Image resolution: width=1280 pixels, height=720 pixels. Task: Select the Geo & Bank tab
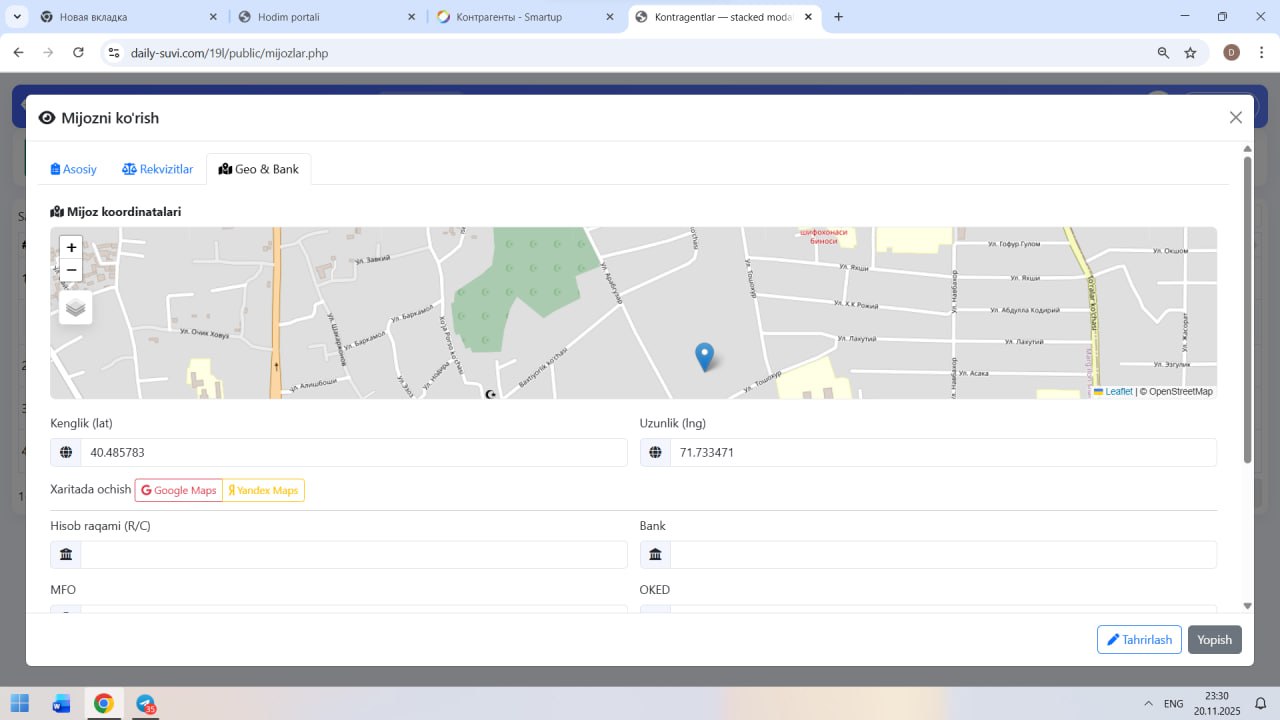tap(259, 169)
